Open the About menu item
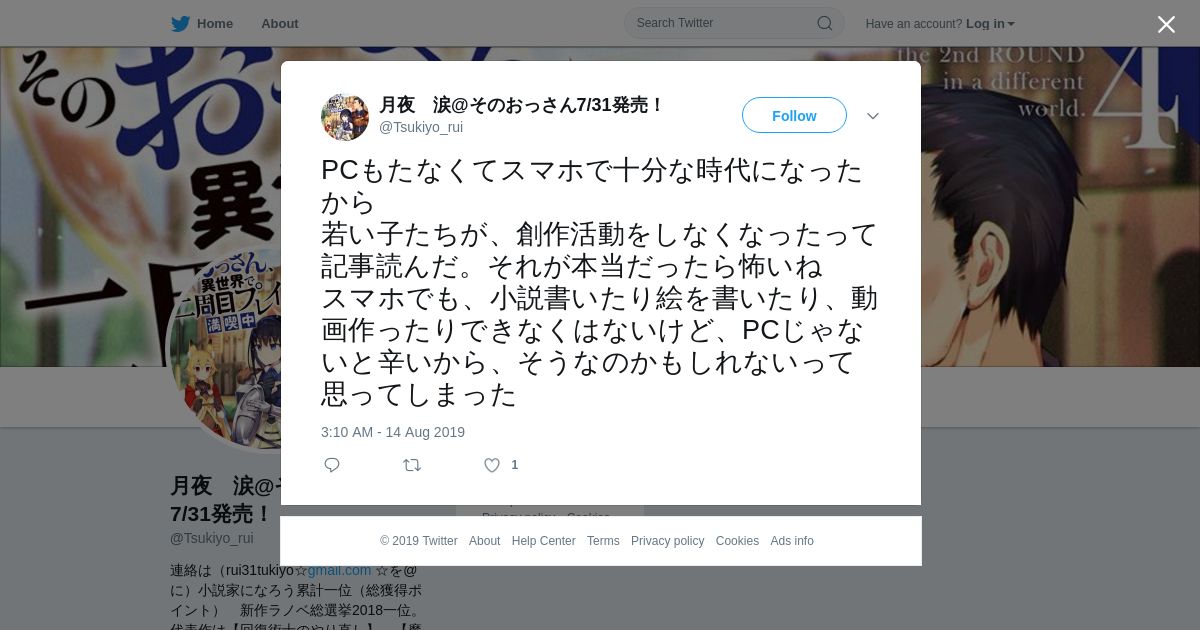This screenshot has height=630, width=1200. pyautogui.click(x=280, y=24)
